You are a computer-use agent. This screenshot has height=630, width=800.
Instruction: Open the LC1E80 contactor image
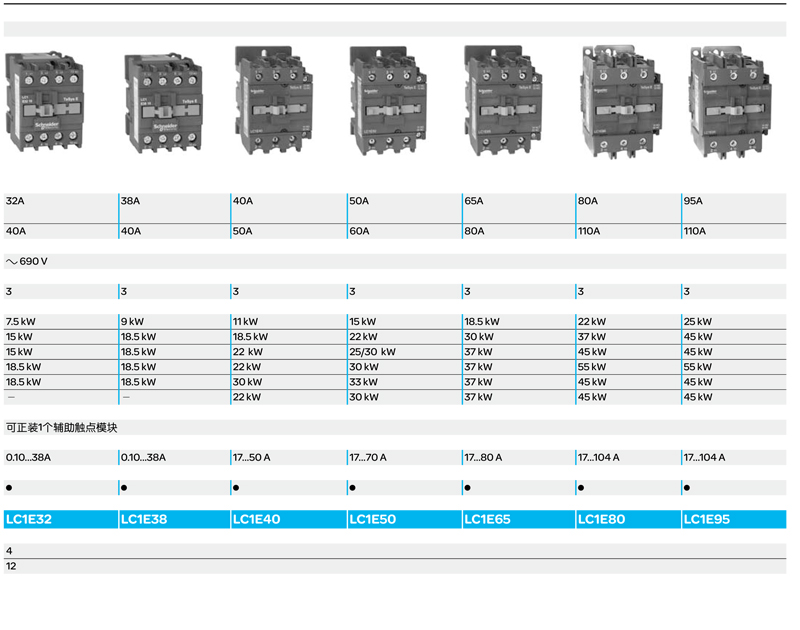click(621, 102)
